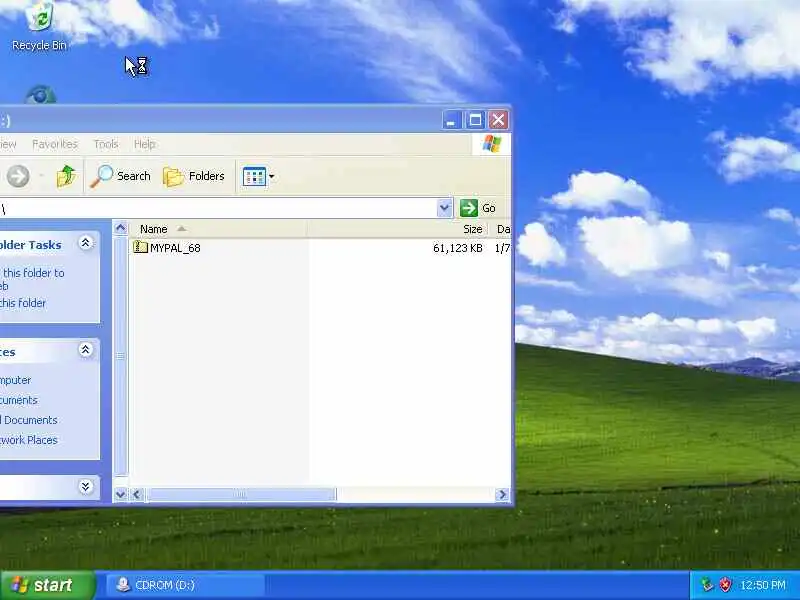Click the MYPAL_68 file name
The height and width of the screenshot is (600, 800).
175,248
